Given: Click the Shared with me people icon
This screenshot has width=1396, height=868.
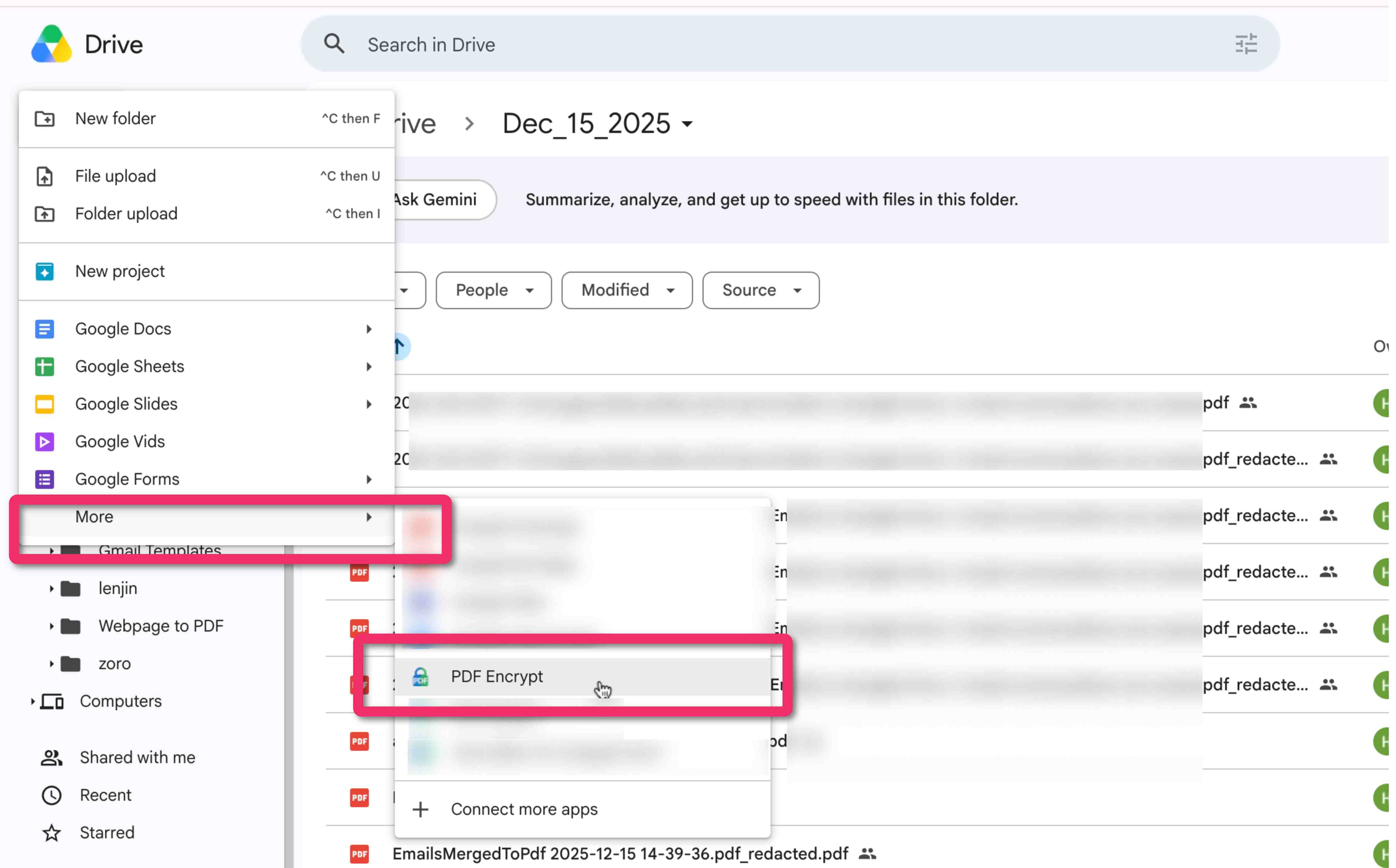Looking at the screenshot, I should (x=52, y=758).
